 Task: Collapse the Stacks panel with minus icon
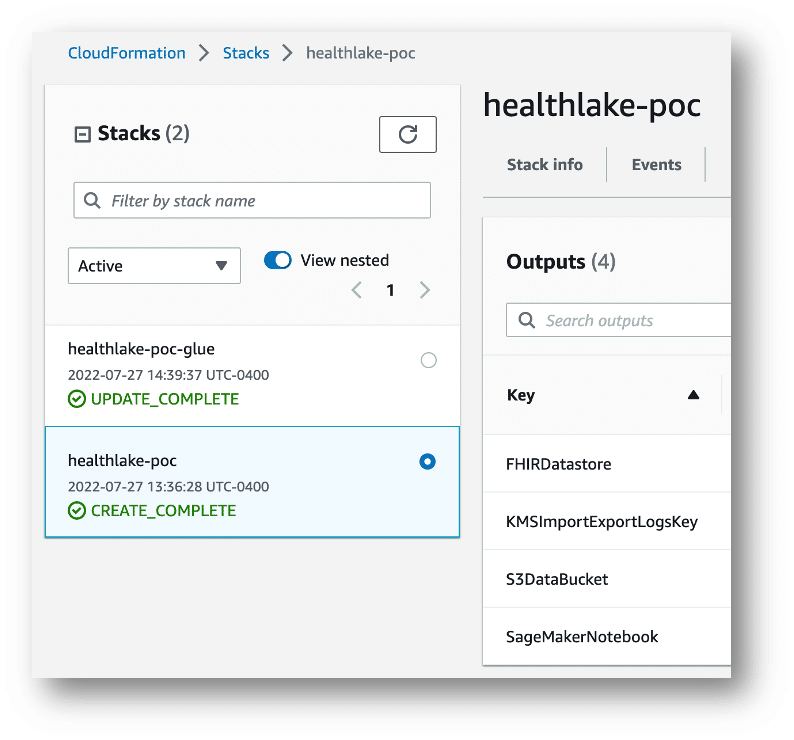click(x=83, y=134)
